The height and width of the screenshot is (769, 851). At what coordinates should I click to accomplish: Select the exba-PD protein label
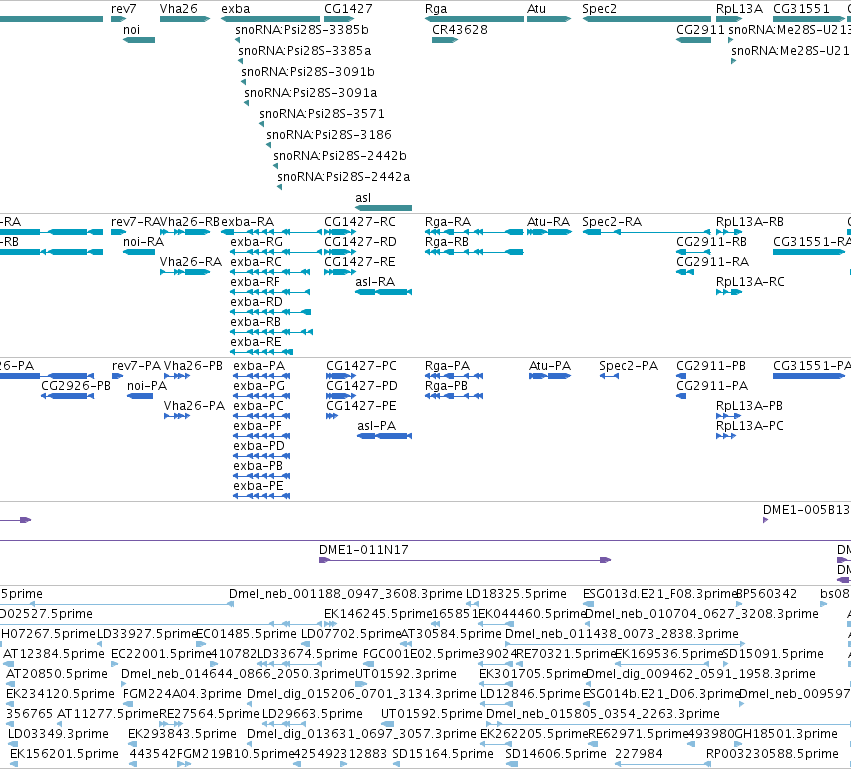click(x=258, y=446)
